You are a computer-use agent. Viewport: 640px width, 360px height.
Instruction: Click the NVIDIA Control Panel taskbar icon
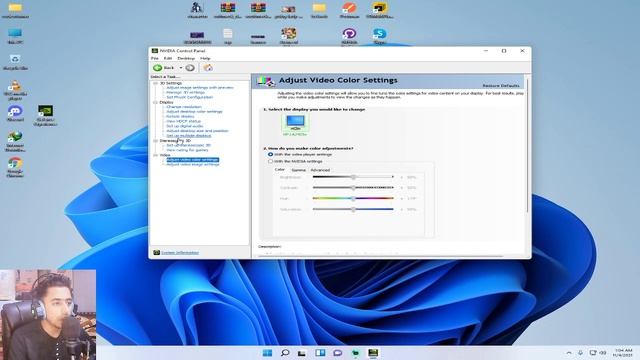click(373, 353)
